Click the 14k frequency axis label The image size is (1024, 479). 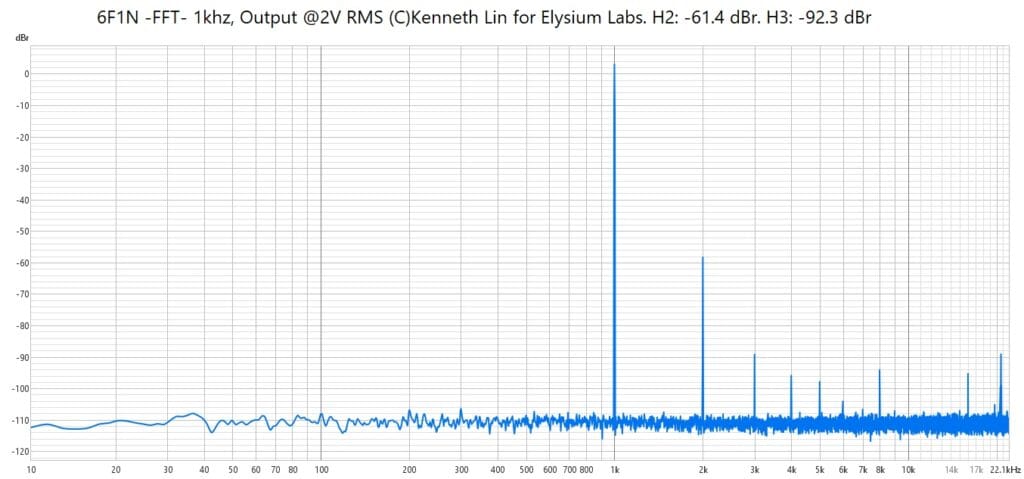click(951, 470)
